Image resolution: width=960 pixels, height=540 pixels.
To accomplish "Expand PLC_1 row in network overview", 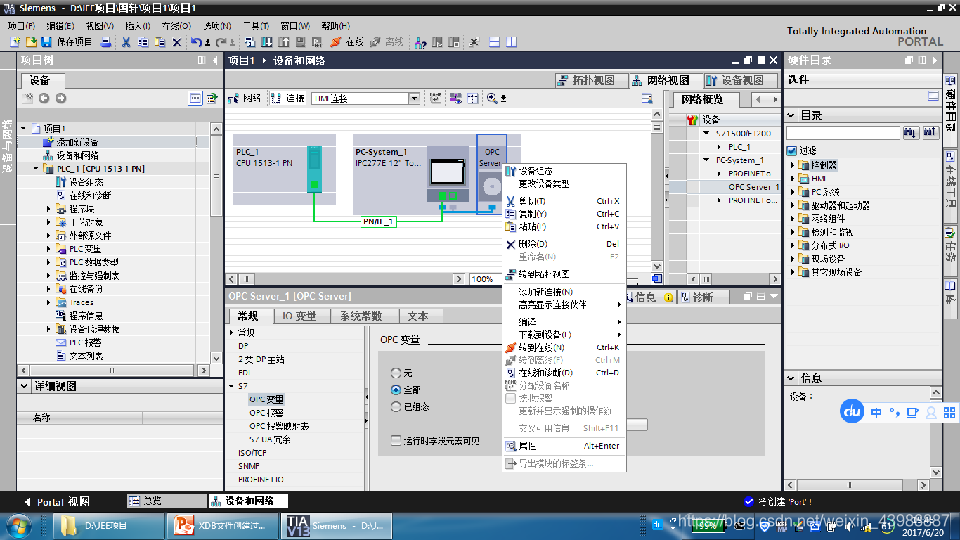I will pyautogui.click(x=719, y=147).
